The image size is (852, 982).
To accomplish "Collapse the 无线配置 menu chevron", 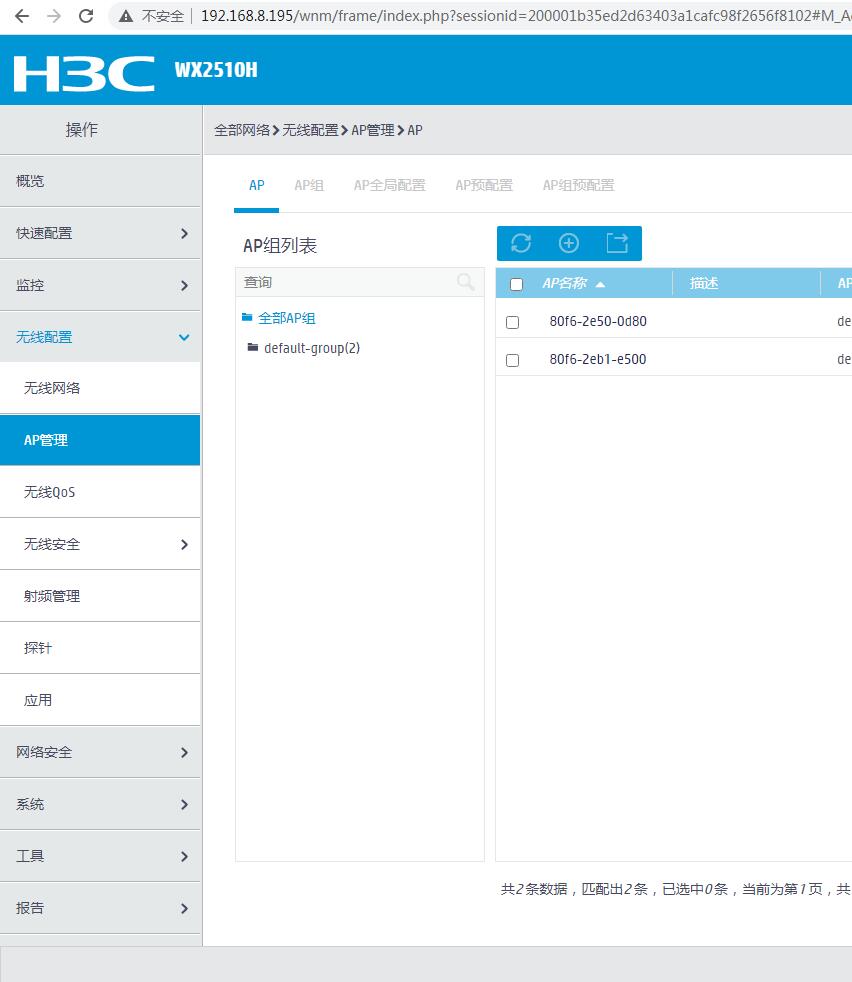I will click(x=184, y=338).
